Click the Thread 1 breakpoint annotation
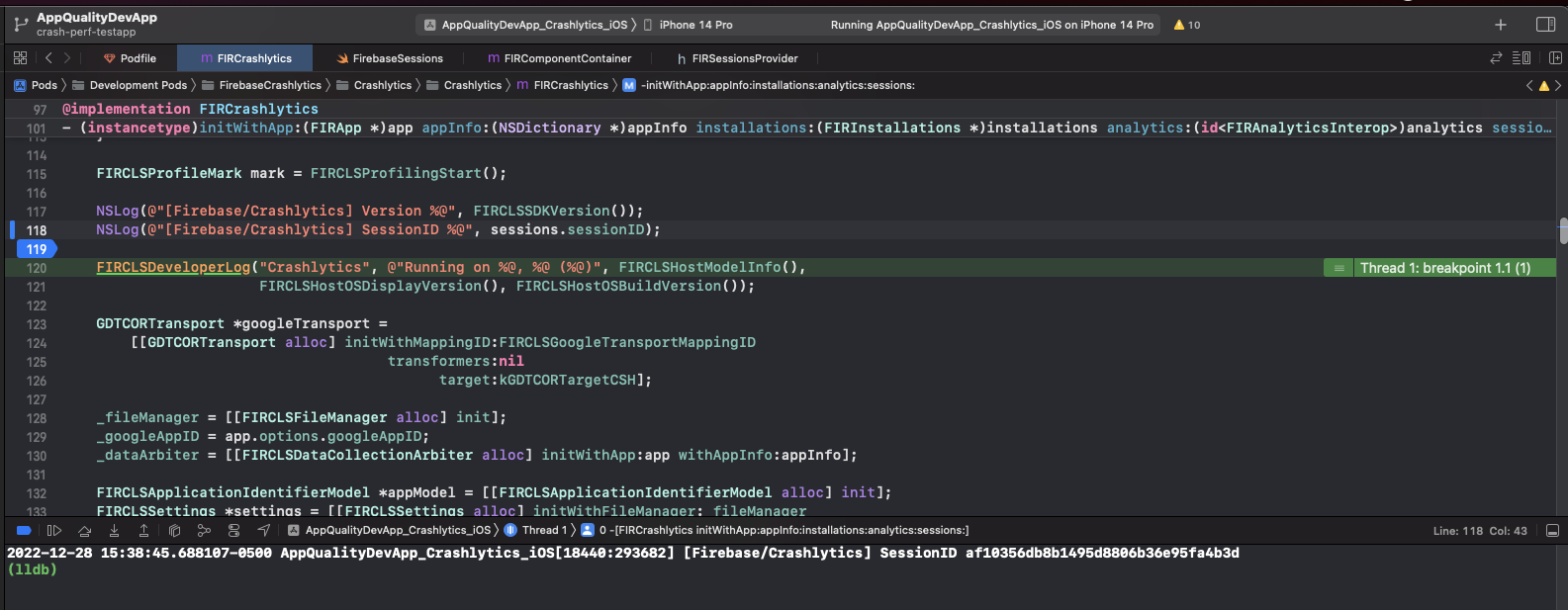1568x610 pixels. (x=1444, y=268)
